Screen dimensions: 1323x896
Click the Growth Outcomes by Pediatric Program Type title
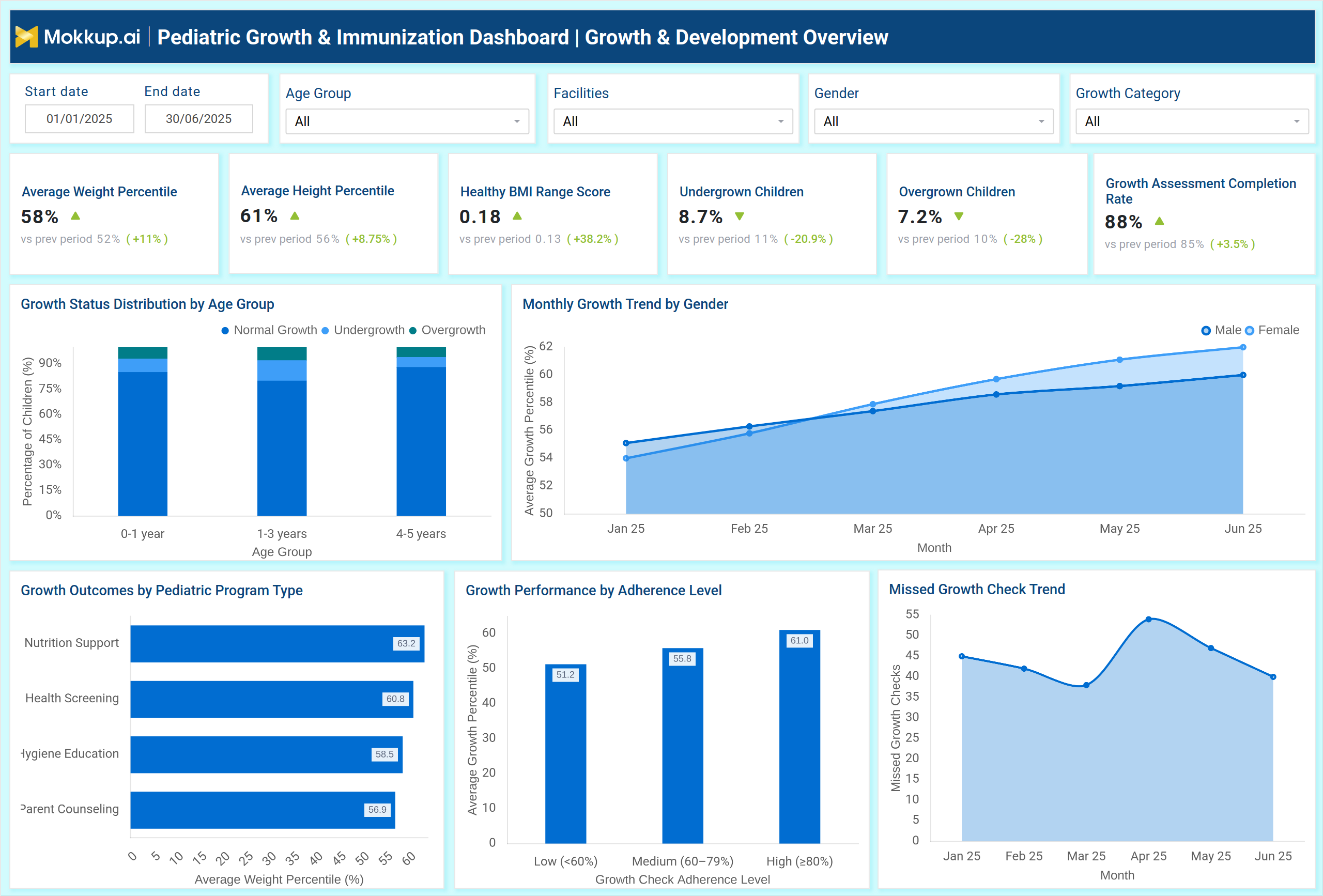click(x=162, y=590)
